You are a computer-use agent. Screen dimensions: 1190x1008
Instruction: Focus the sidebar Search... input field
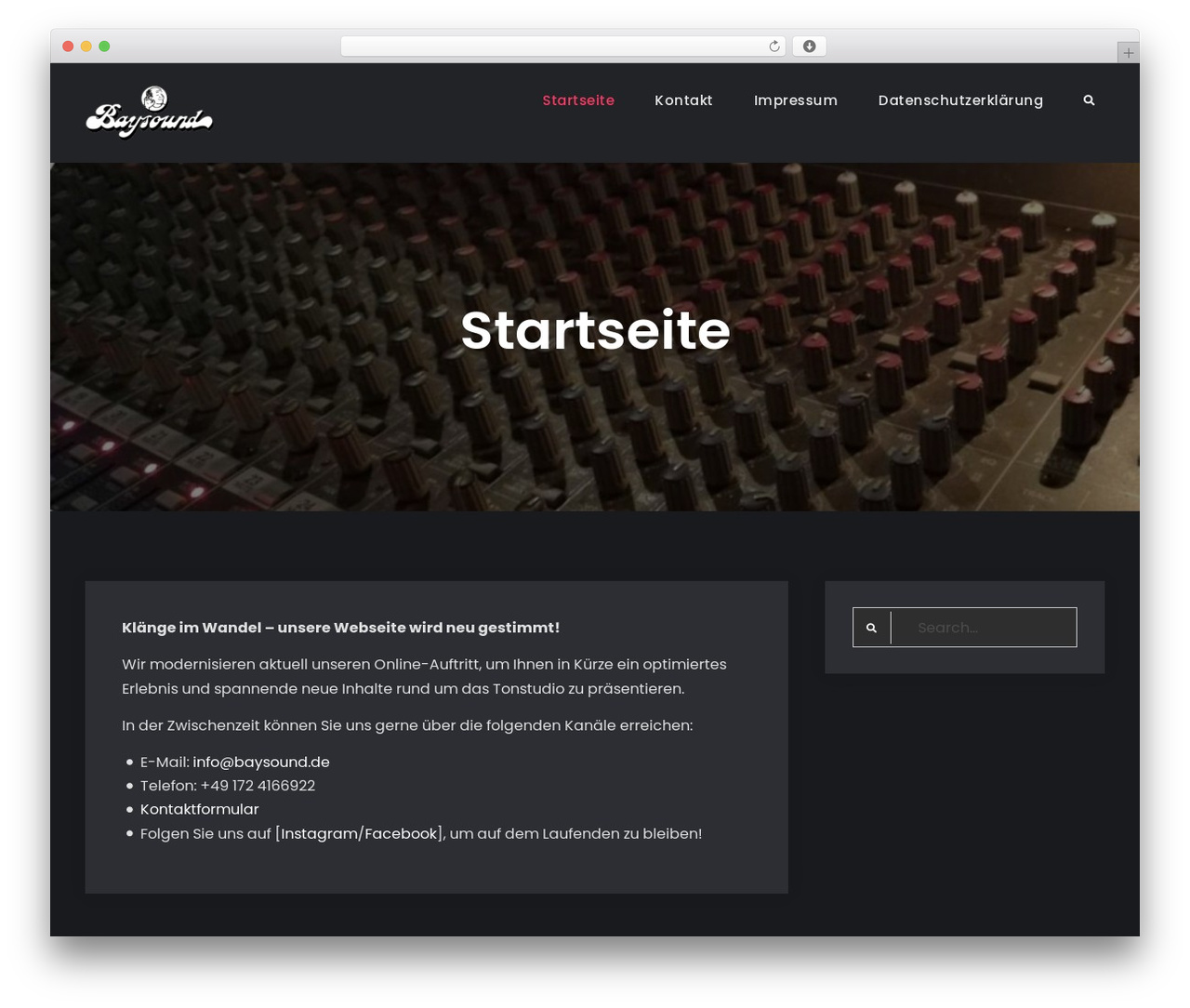pos(984,628)
